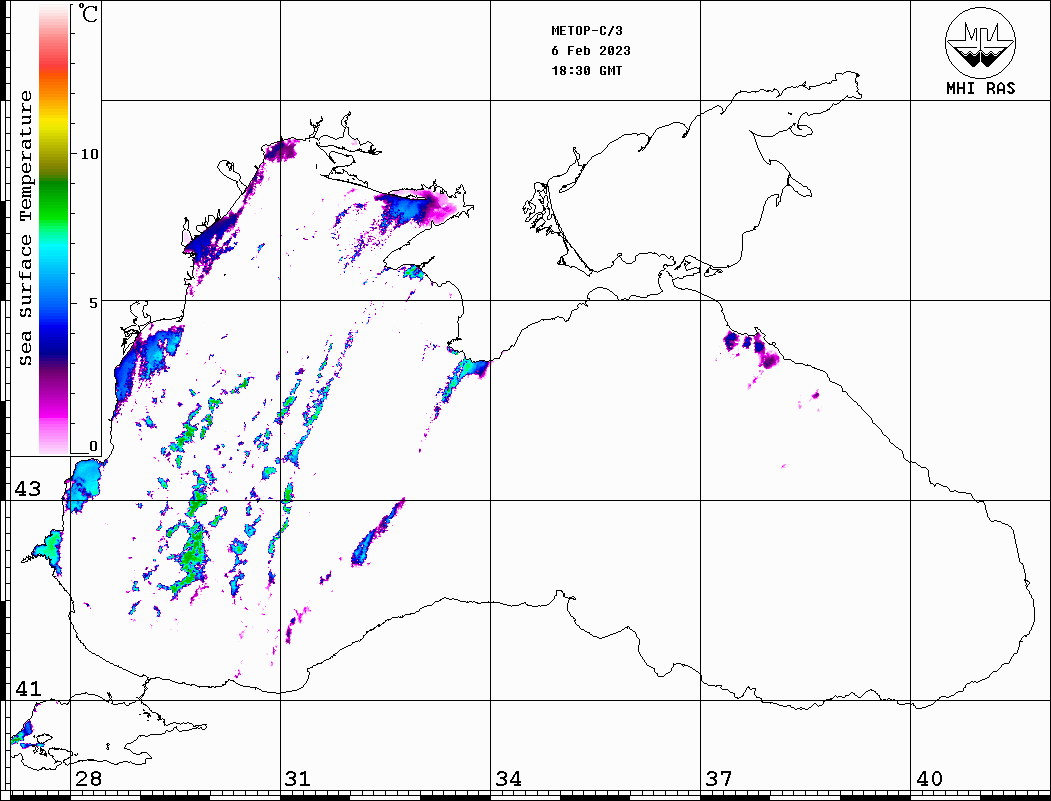
Task: Click the green region of the color bar
Action: click(54, 201)
